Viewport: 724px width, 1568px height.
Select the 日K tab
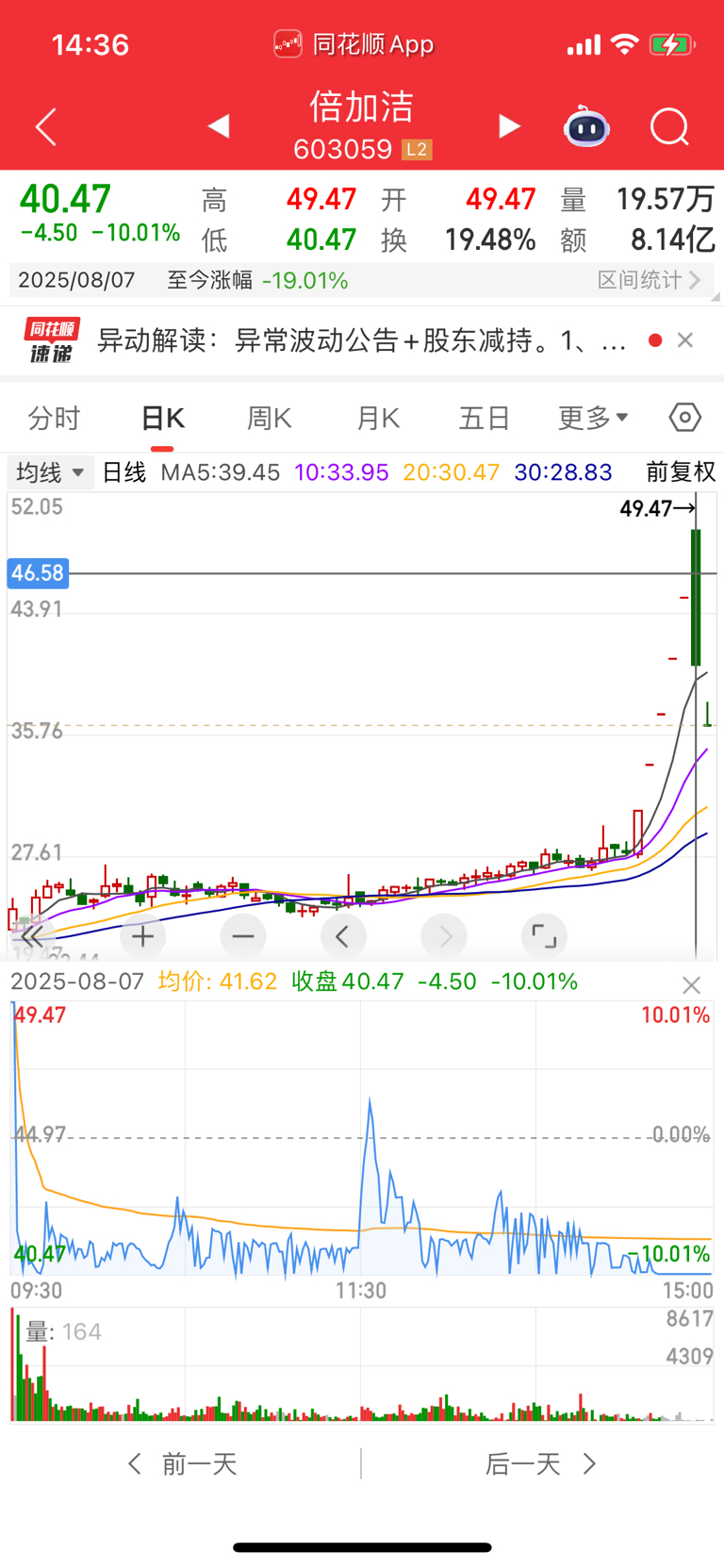(x=162, y=418)
